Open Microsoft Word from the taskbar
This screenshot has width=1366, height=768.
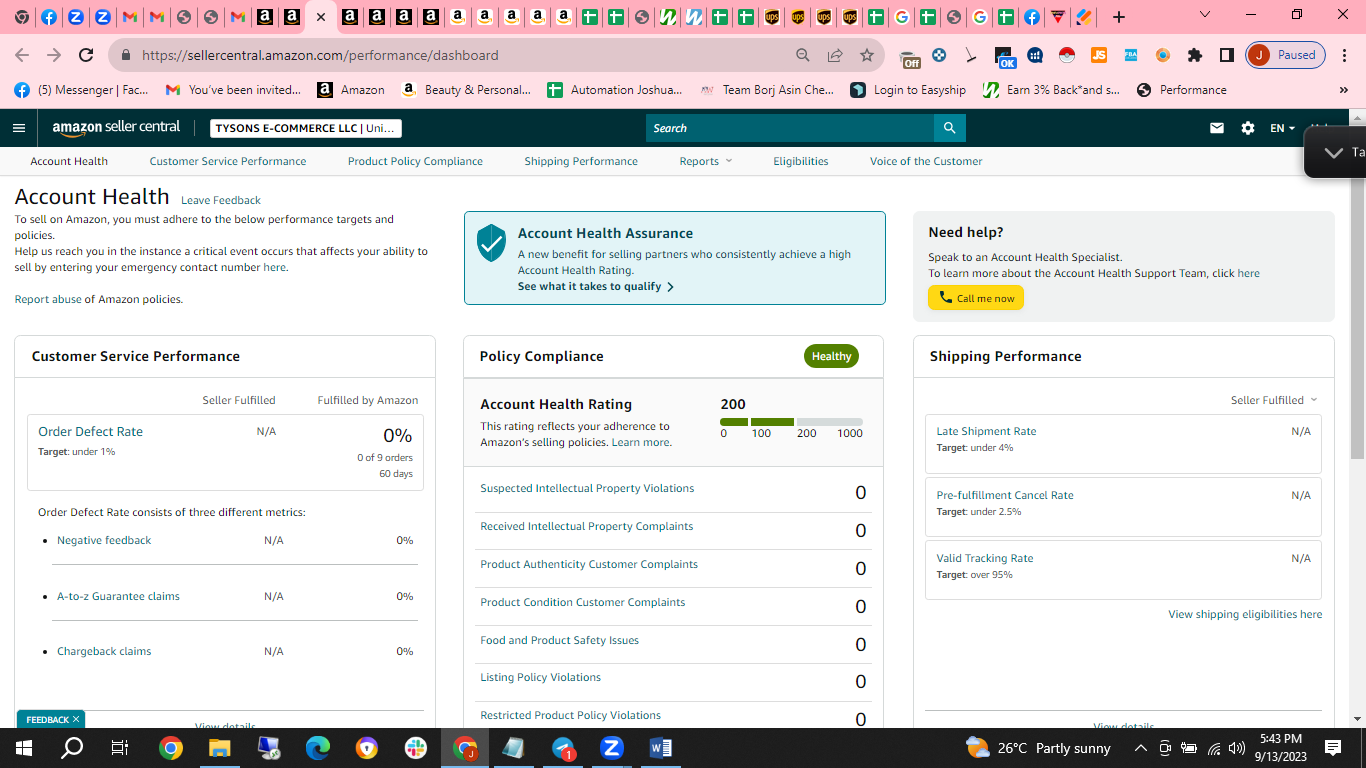pos(661,747)
